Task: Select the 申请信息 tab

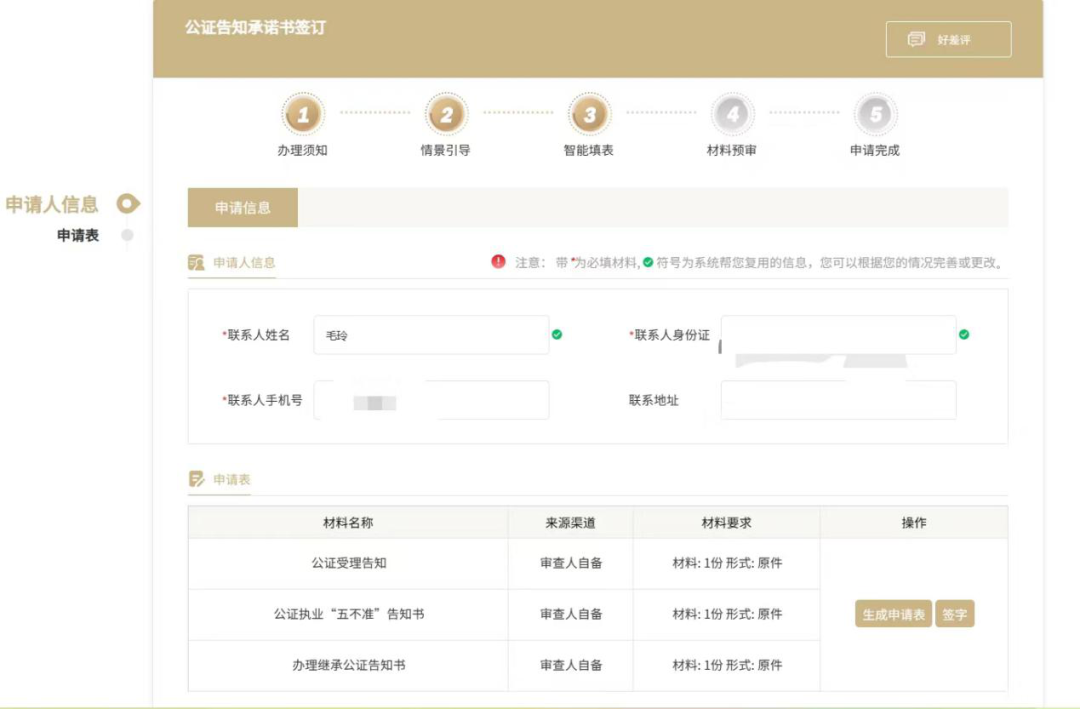Action: (243, 208)
